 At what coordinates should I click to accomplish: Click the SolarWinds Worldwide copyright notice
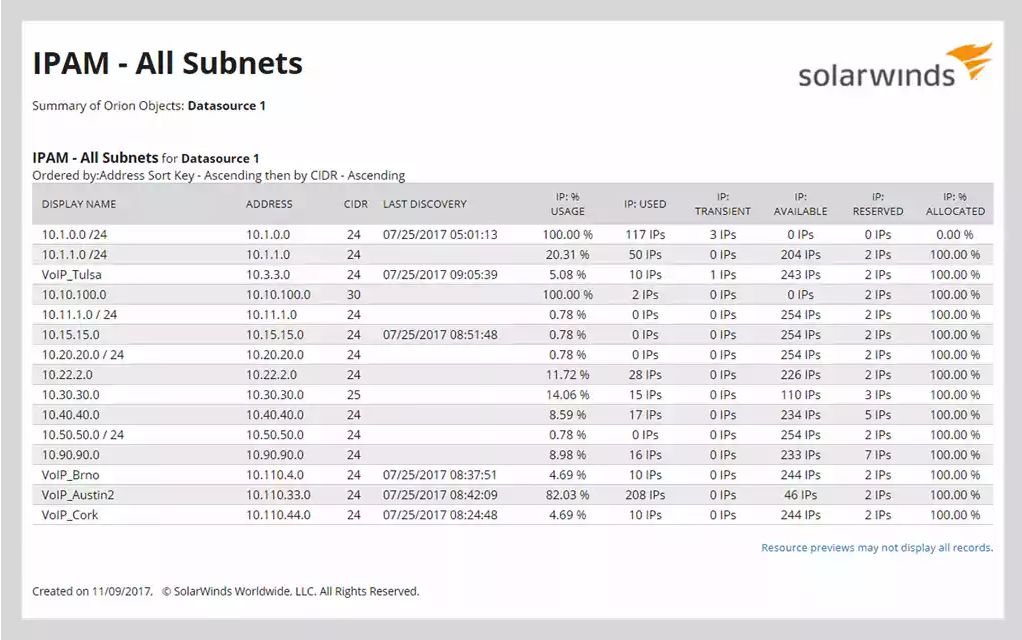coord(291,592)
